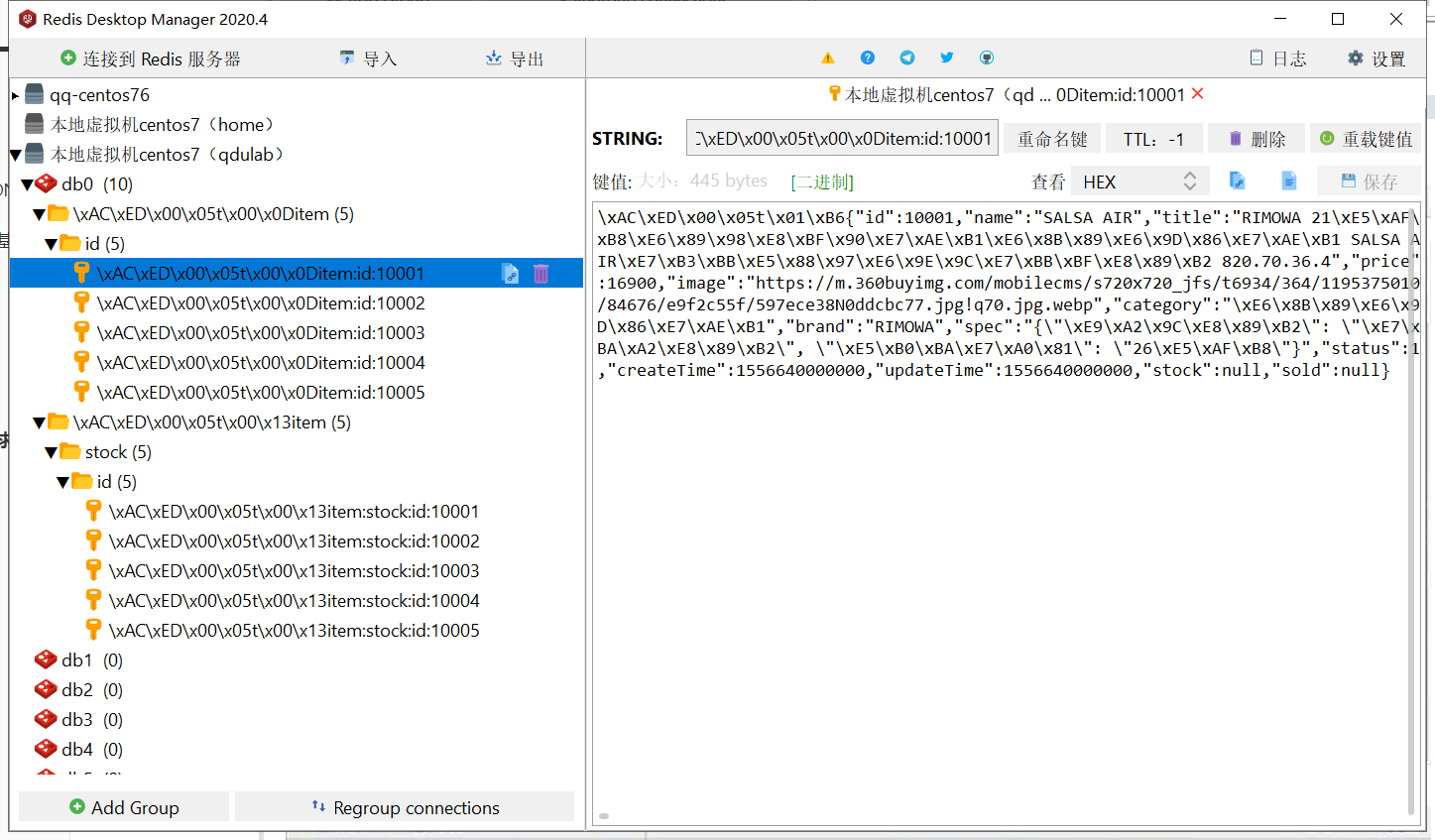Open the Twitter bird icon

click(x=947, y=59)
